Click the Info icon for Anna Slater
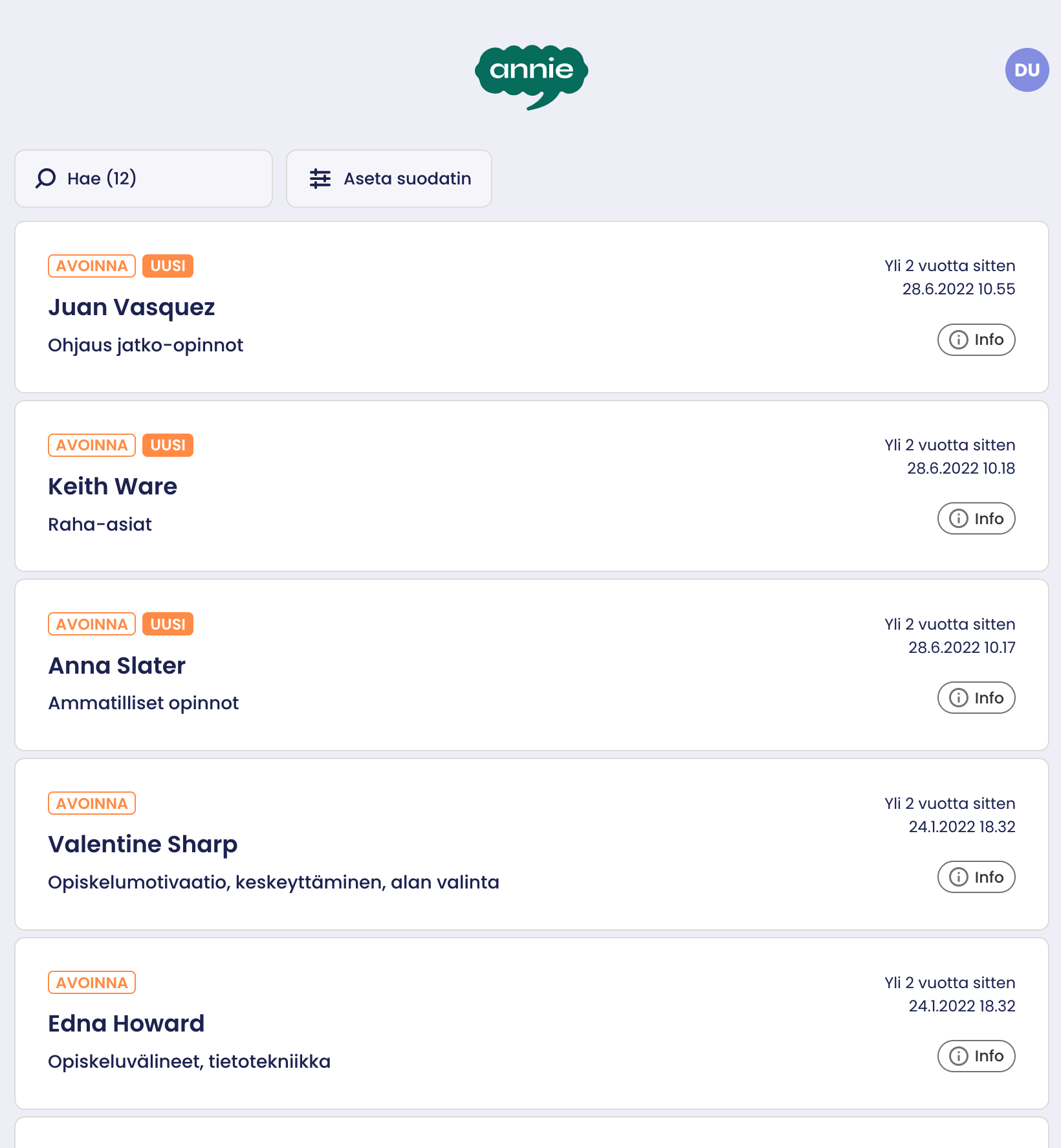The width and height of the screenshot is (1061, 1148). coord(958,698)
